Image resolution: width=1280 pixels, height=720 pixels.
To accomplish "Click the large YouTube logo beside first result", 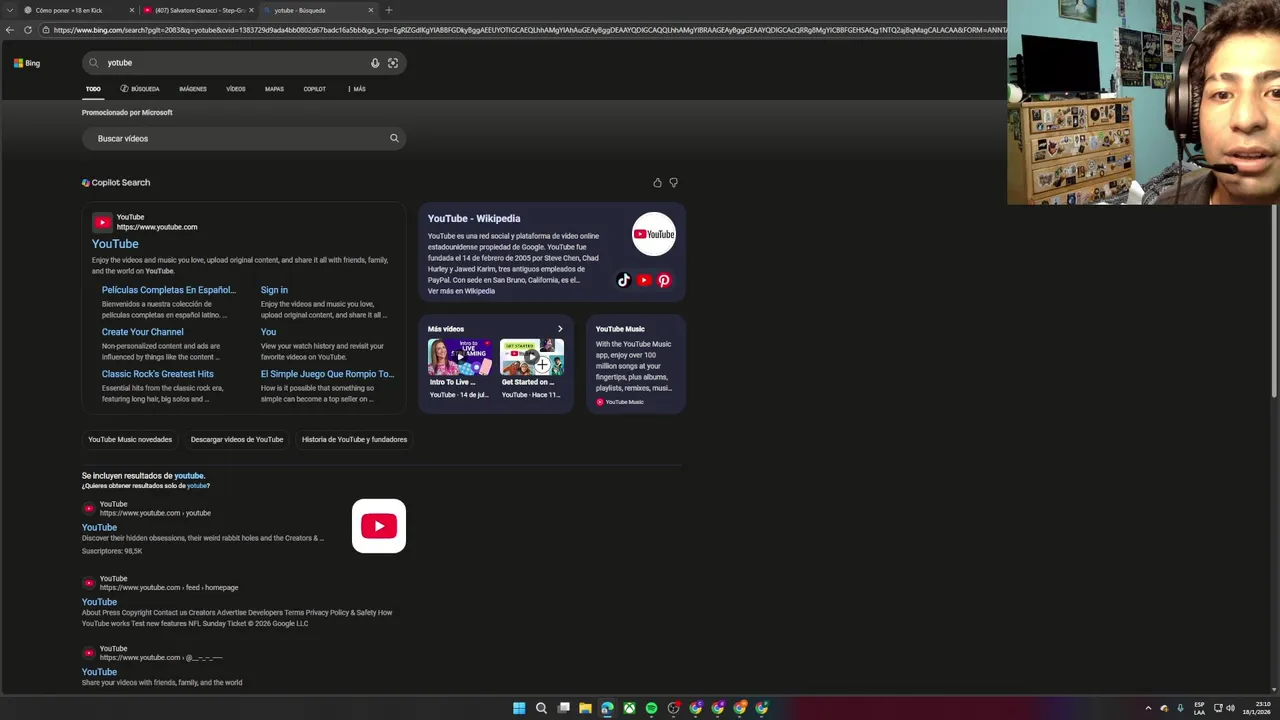I will [x=379, y=526].
